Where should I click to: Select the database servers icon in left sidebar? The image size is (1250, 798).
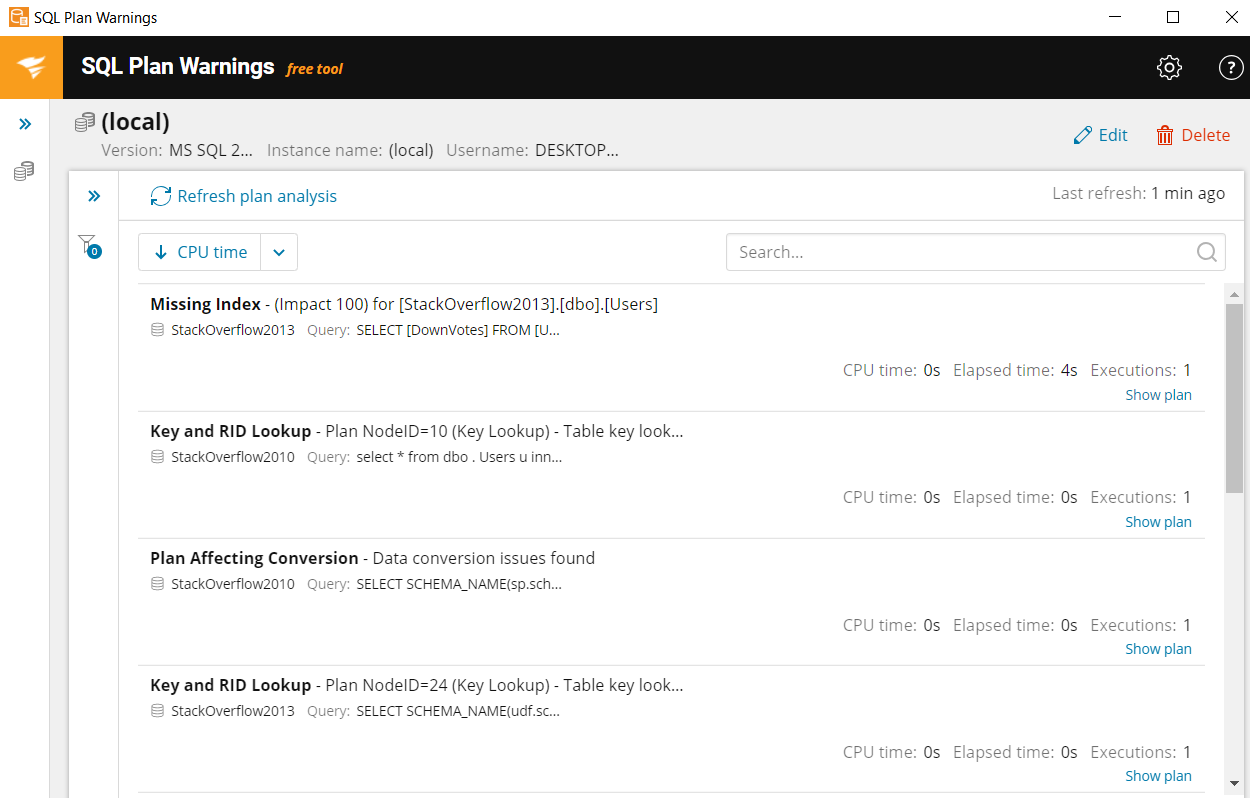(24, 172)
